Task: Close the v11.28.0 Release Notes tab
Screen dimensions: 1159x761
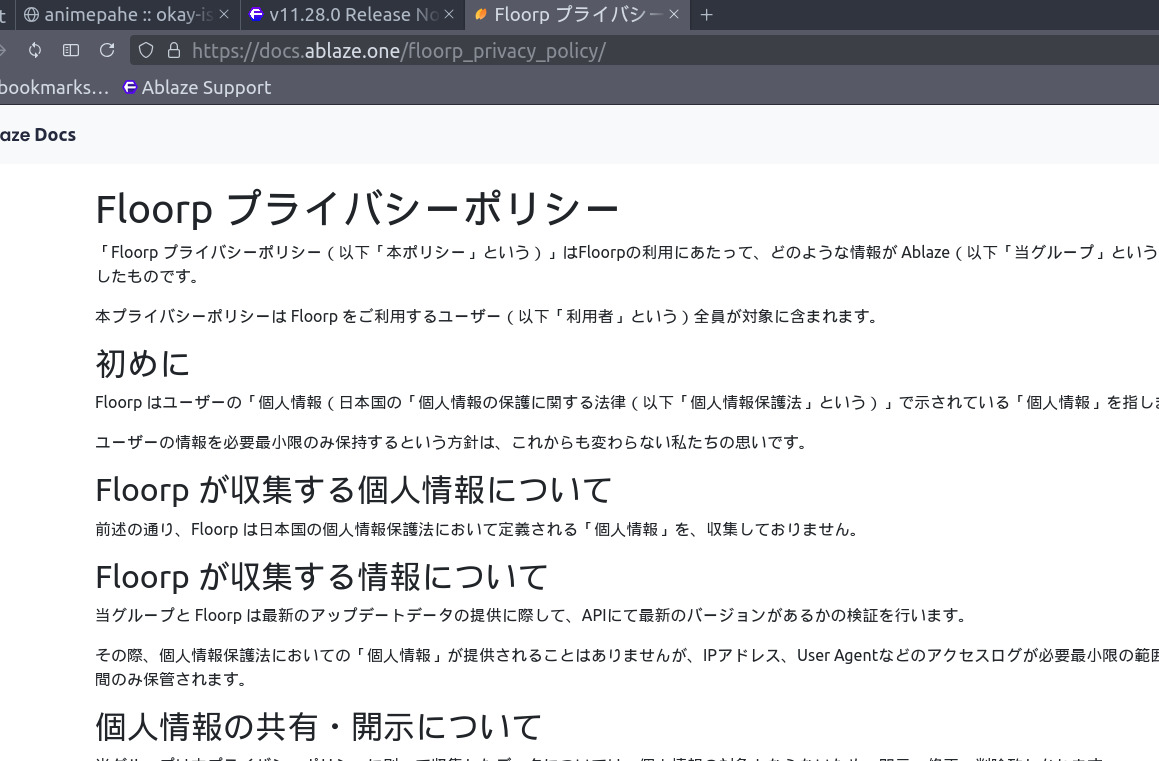Action: pos(449,14)
